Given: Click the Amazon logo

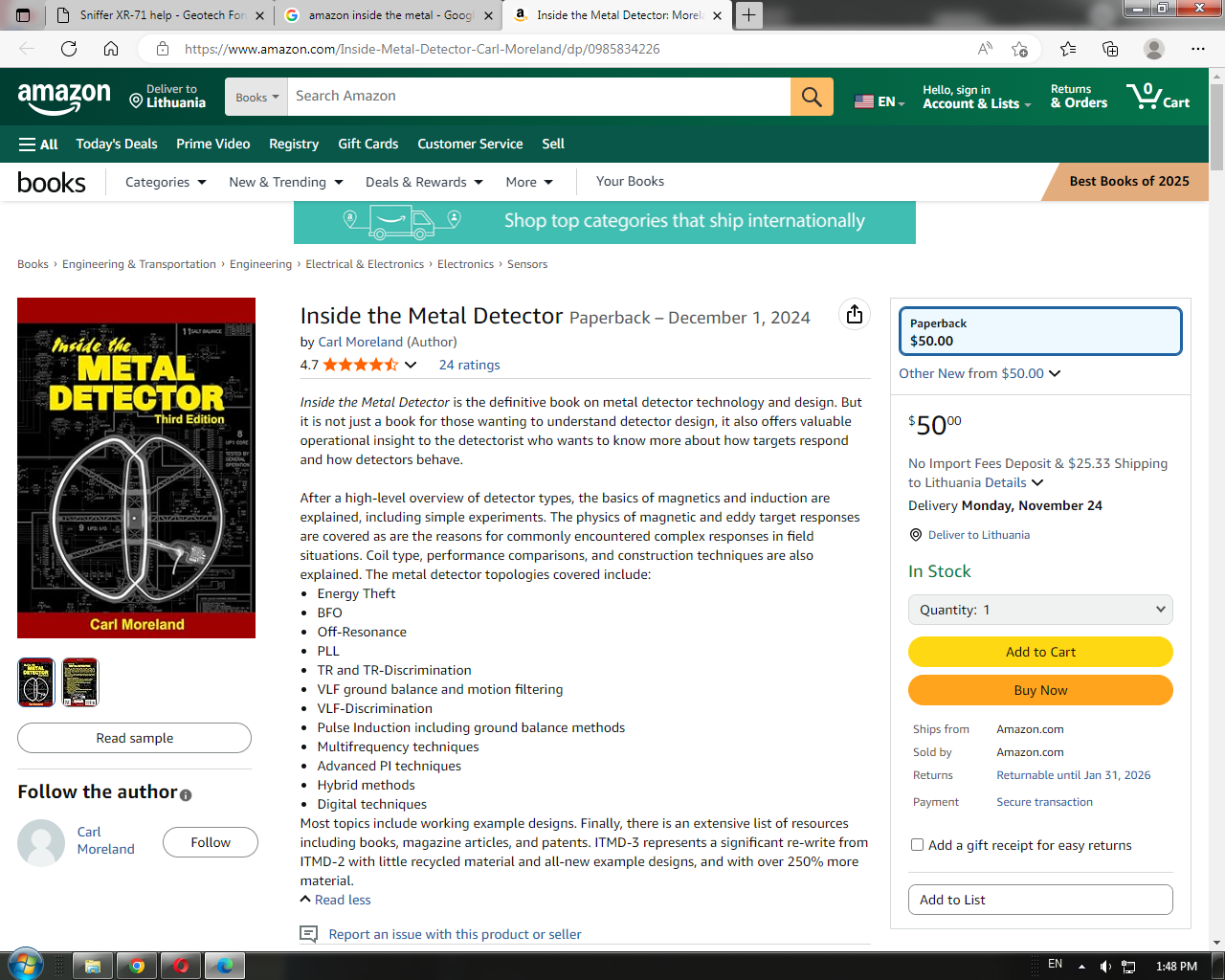Looking at the screenshot, I should (x=64, y=97).
